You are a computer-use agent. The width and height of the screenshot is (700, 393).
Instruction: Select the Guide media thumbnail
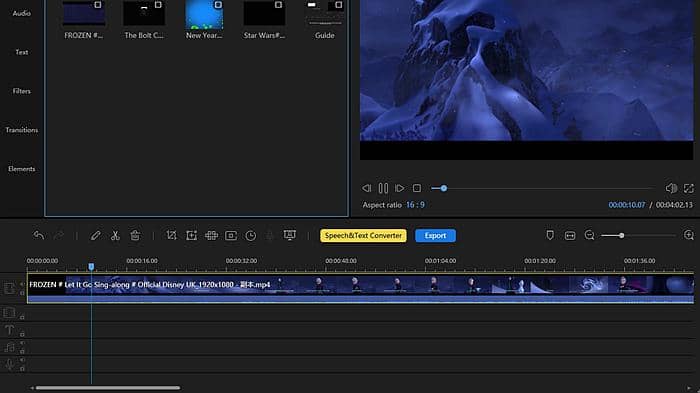coord(325,13)
